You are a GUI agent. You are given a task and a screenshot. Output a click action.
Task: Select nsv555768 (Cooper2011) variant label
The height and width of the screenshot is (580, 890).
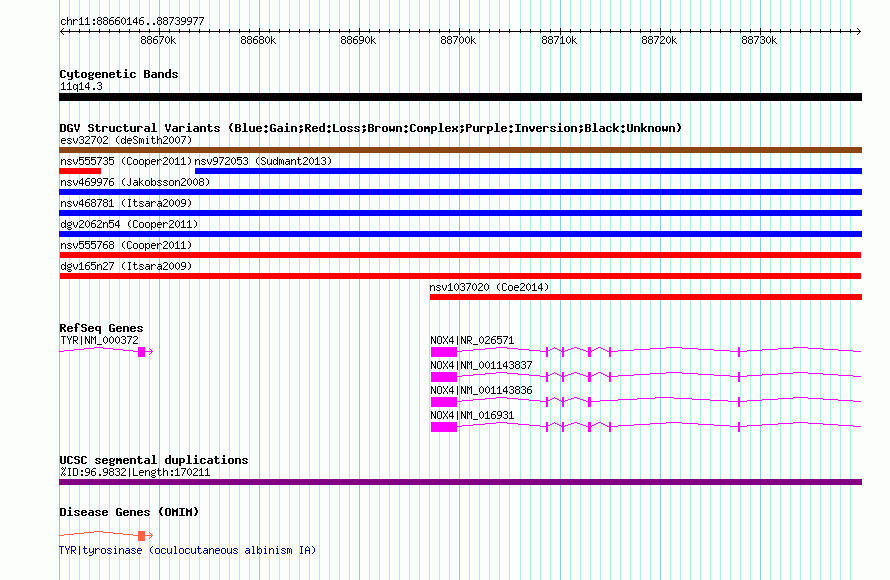126,245
